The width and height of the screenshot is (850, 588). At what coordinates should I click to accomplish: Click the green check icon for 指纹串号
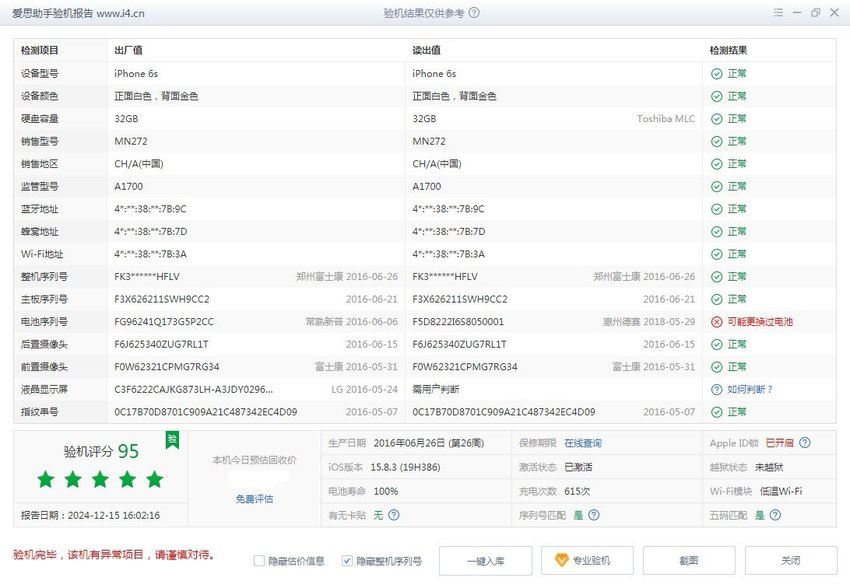pyautogui.click(x=717, y=412)
